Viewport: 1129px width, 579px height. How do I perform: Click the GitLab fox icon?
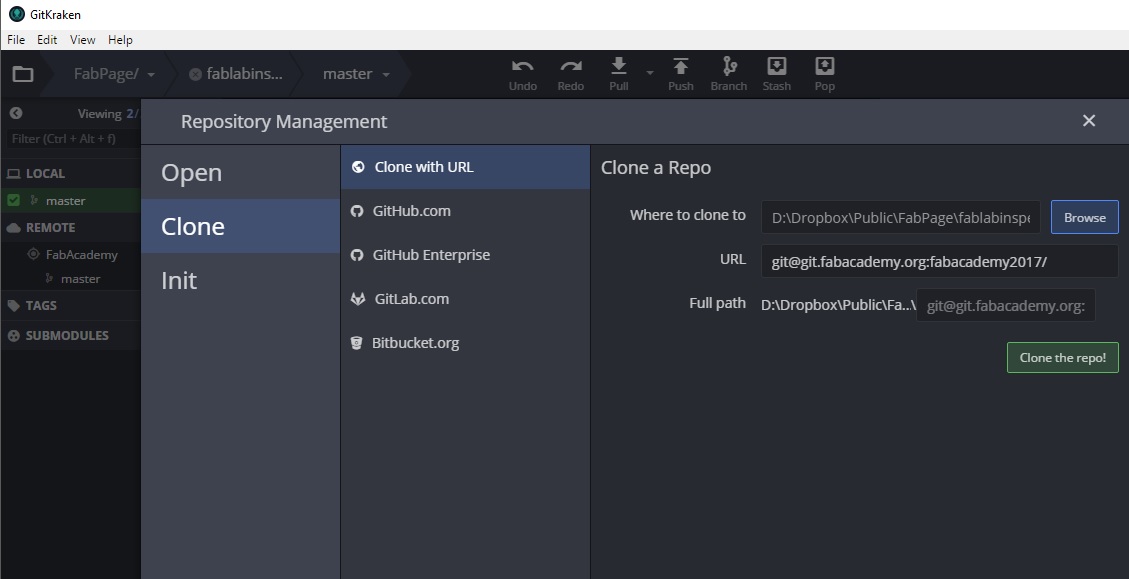coord(358,299)
